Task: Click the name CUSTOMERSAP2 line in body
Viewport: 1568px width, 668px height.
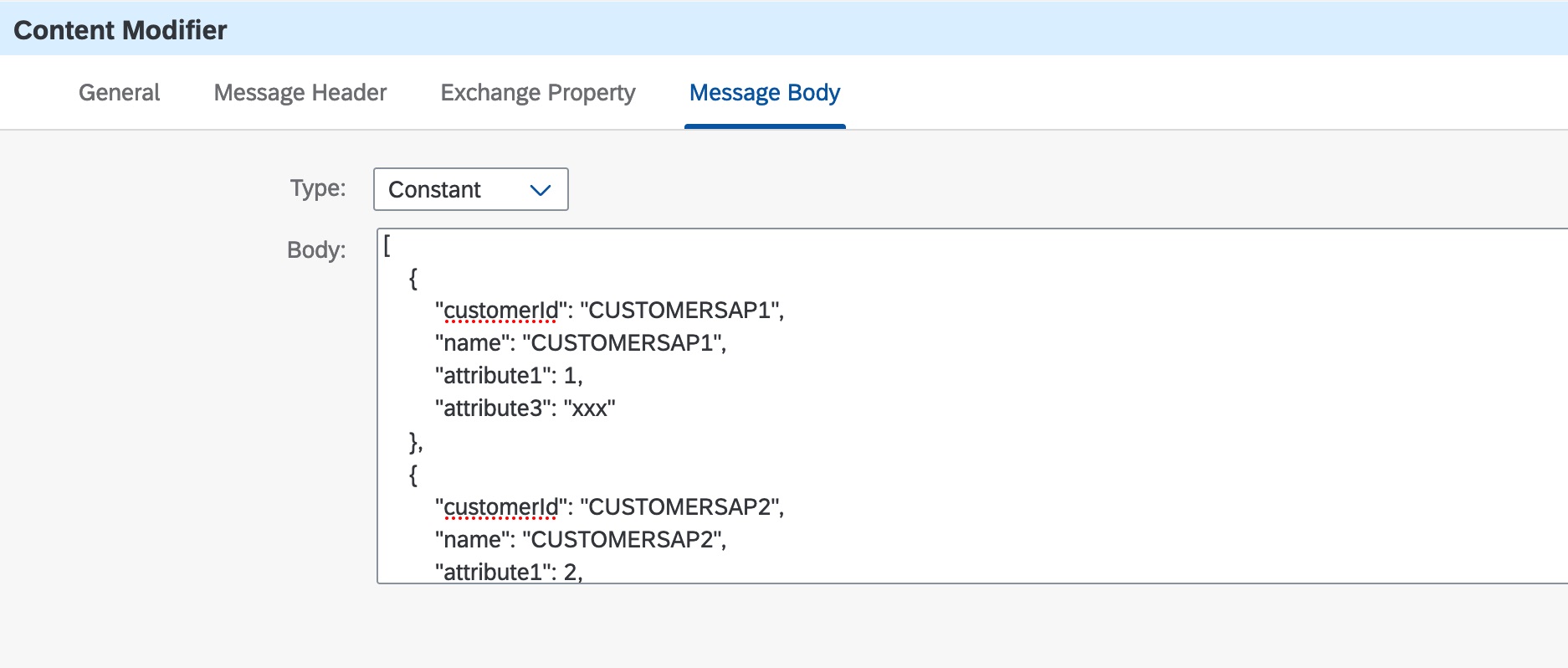Action: click(x=580, y=540)
